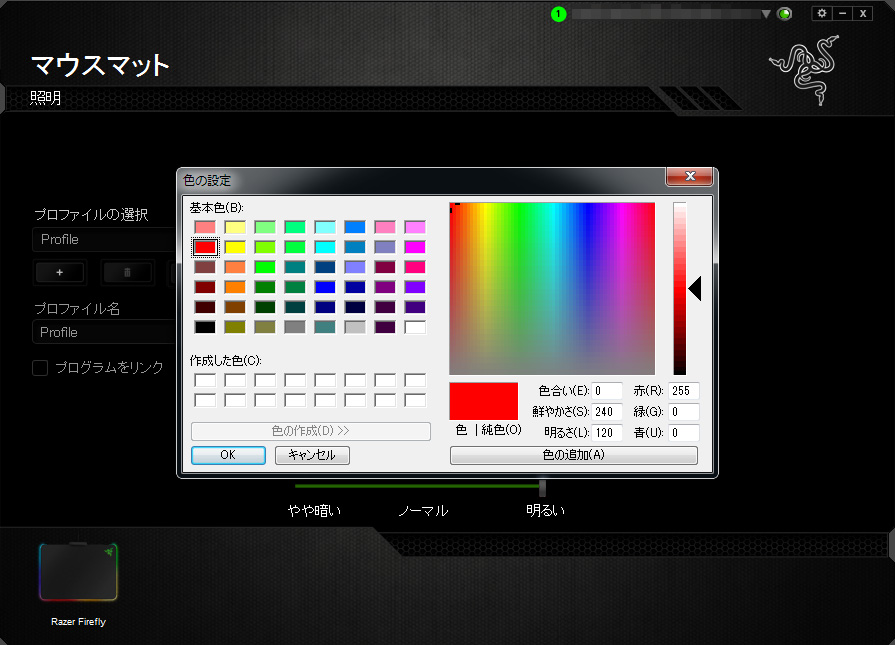The width and height of the screenshot is (895, 645).
Task: Click inside the hue-saturation spectrum field
Action: [552, 288]
